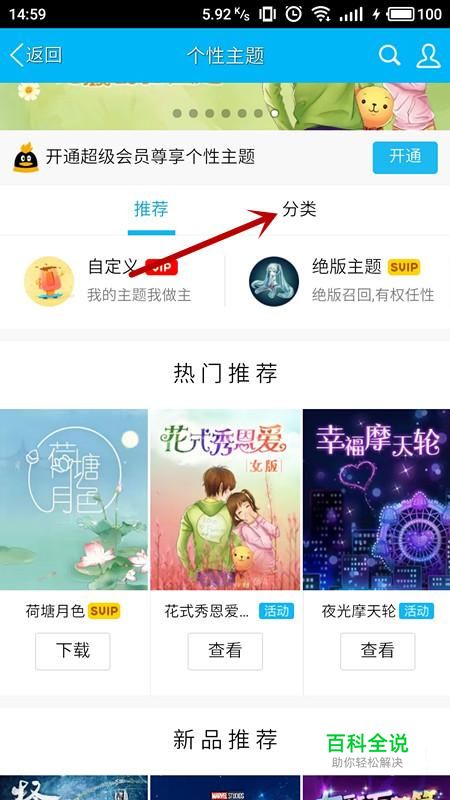
Task: Tap 下载 under 荷塘月色
Action: tap(73, 651)
